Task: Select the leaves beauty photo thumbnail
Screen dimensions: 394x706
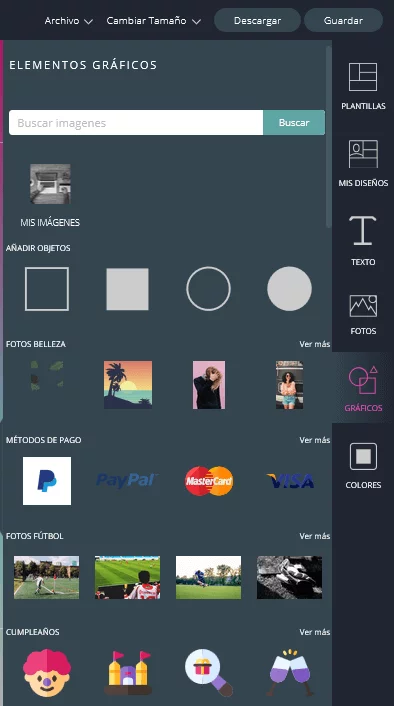Action: pyautogui.click(x=47, y=375)
